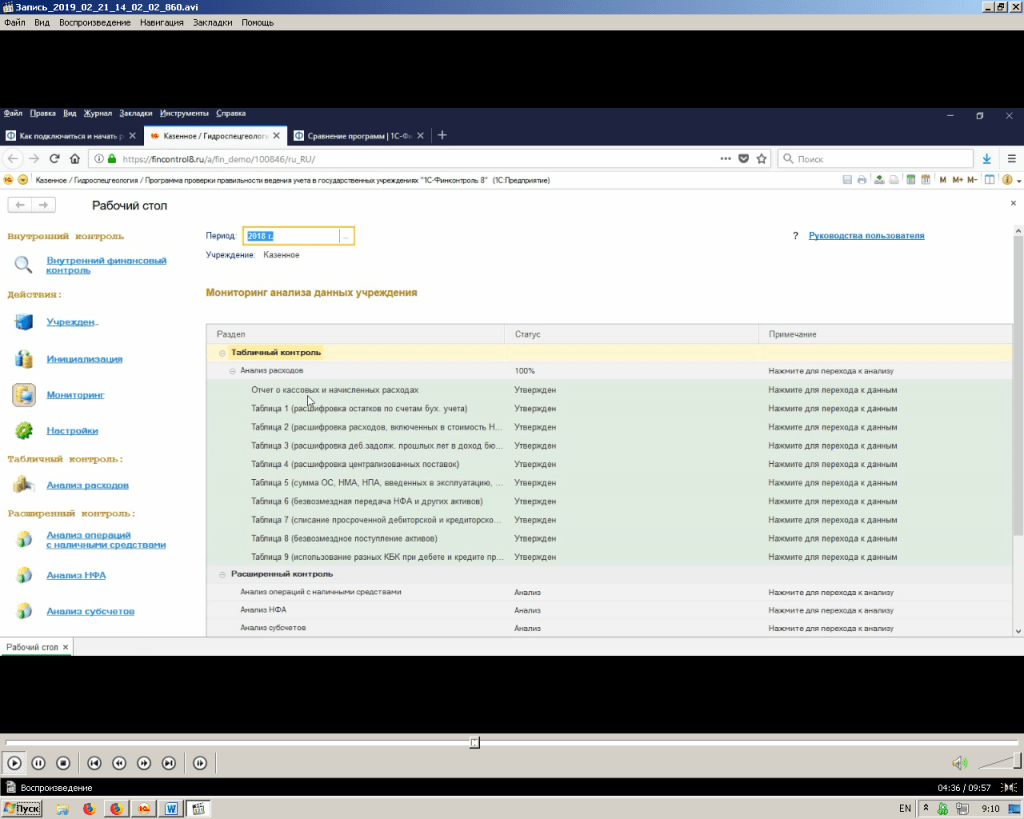1024x819 pixels.
Task: Open the Период selection button
Action: tap(346, 236)
